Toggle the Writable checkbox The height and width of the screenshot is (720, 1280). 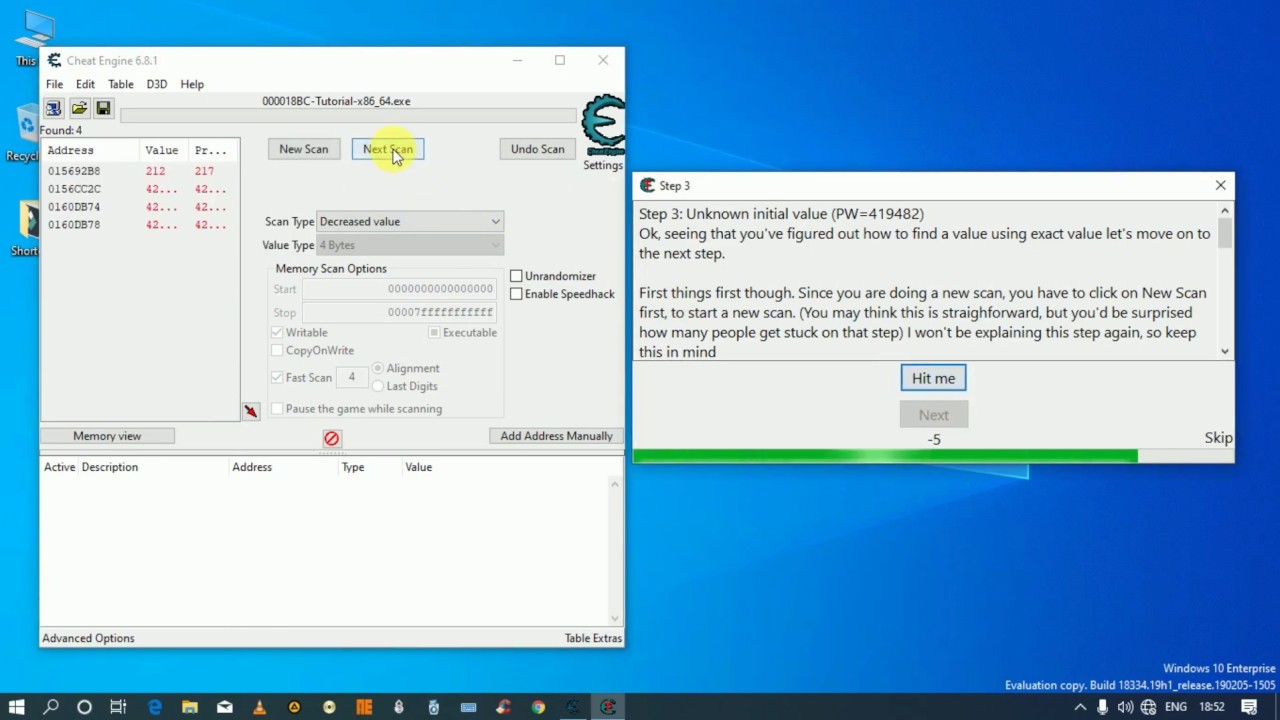point(277,332)
